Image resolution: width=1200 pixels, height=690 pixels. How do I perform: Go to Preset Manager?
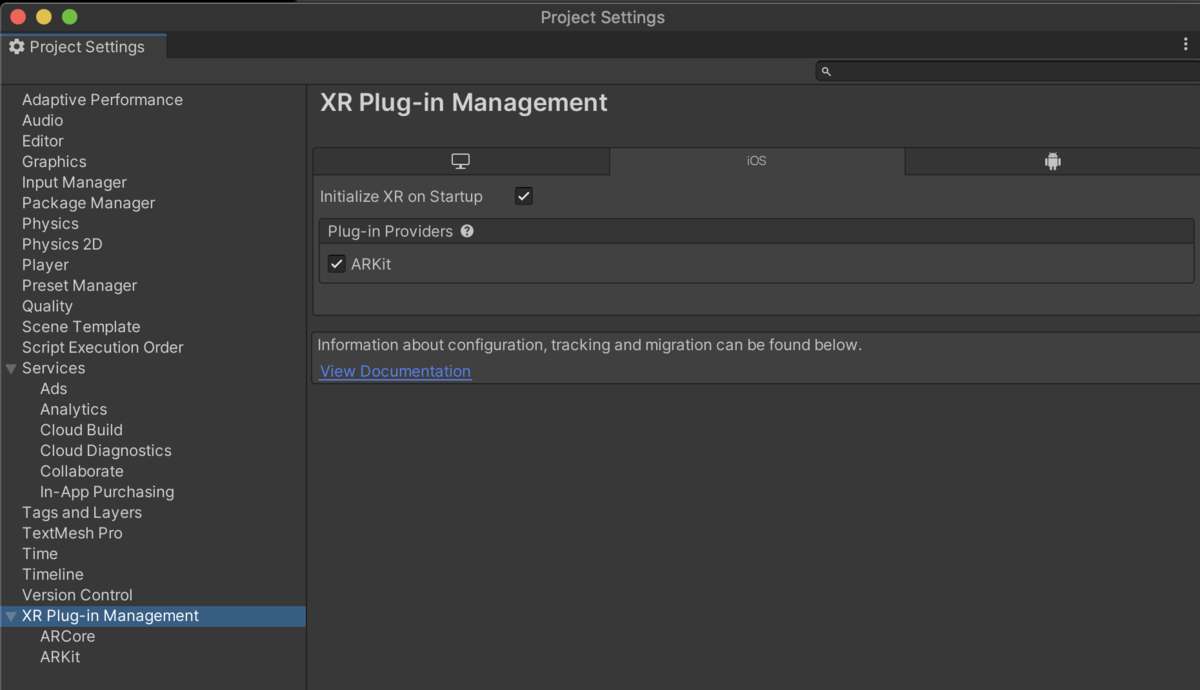[x=79, y=286]
